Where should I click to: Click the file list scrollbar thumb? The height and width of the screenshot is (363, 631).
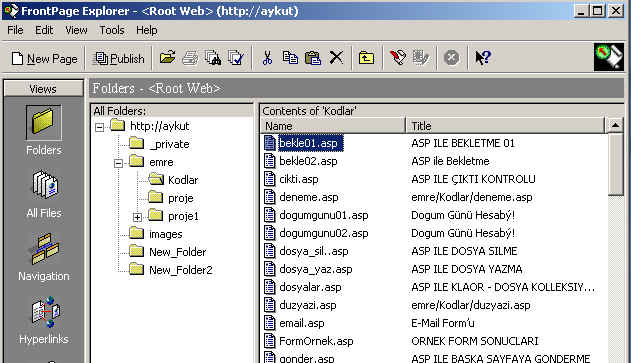click(x=615, y=164)
